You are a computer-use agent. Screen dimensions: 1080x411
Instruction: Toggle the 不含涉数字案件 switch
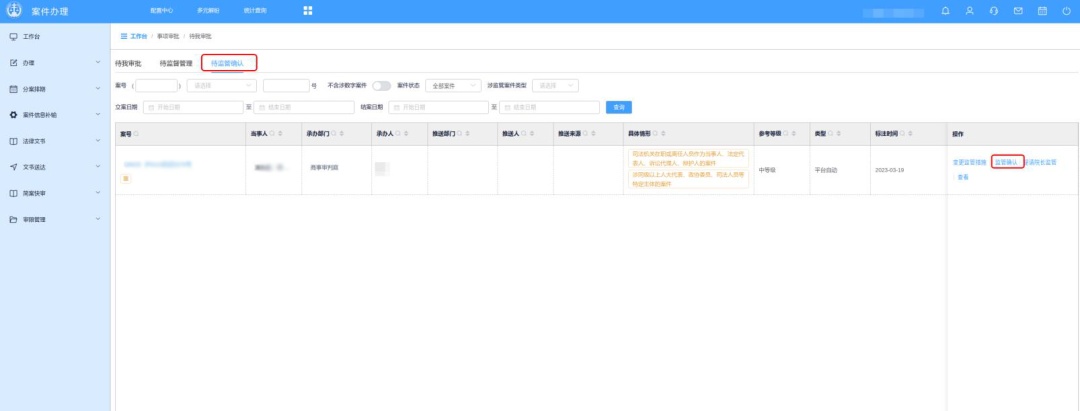coord(381,86)
